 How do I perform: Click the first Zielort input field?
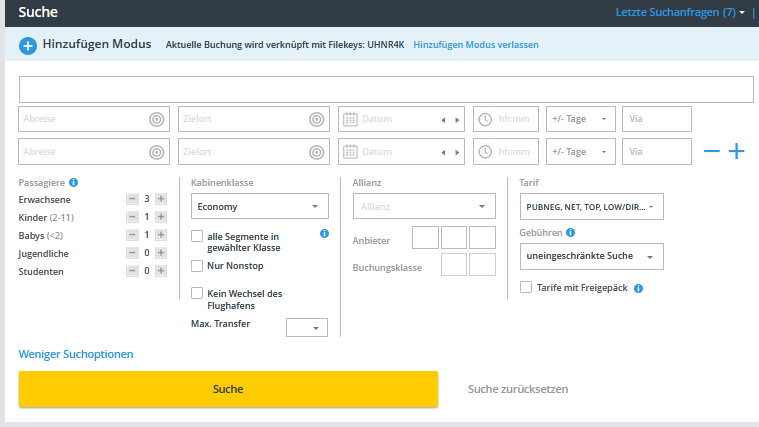point(240,119)
